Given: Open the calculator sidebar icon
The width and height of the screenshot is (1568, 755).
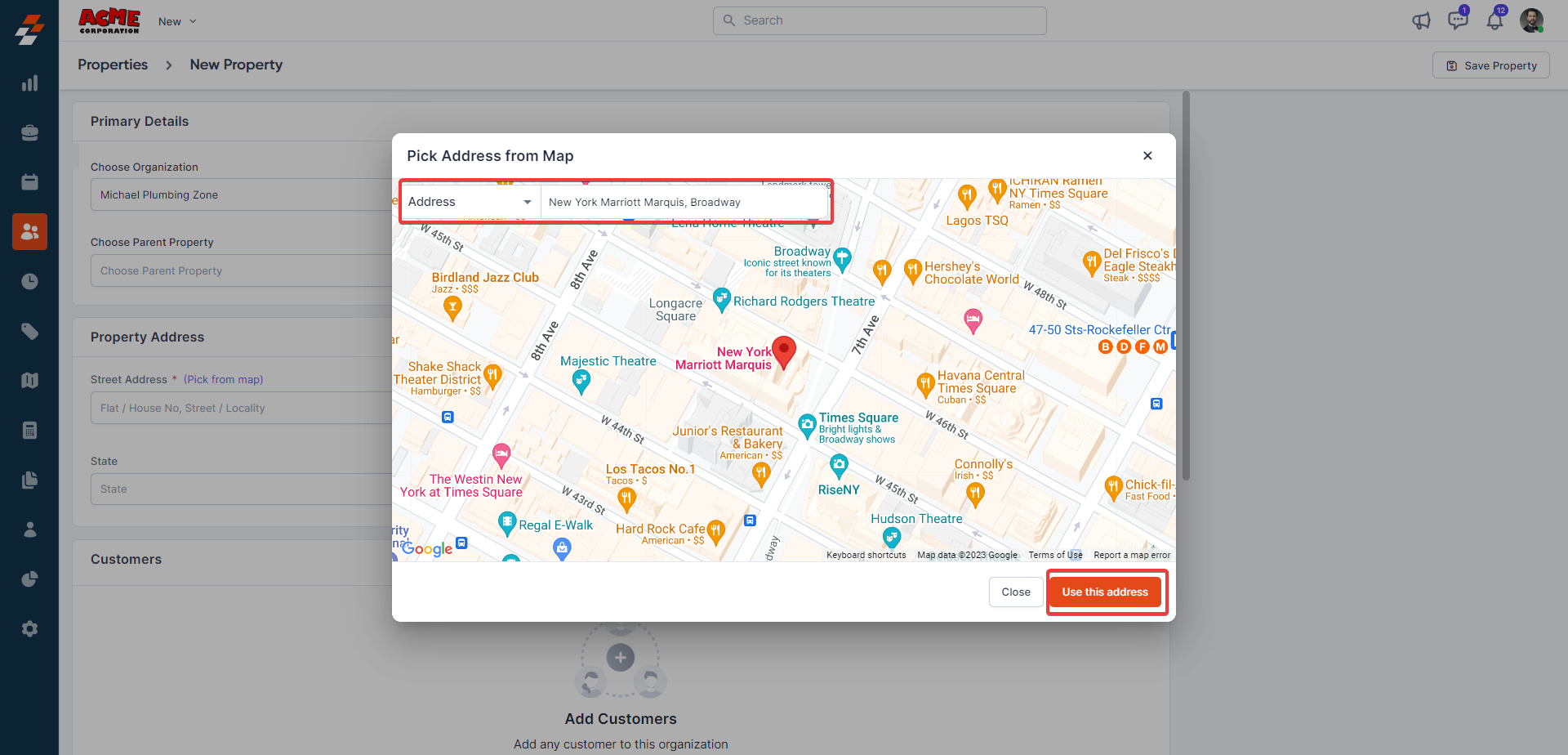Looking at the screenshot, I should [29, 431].
